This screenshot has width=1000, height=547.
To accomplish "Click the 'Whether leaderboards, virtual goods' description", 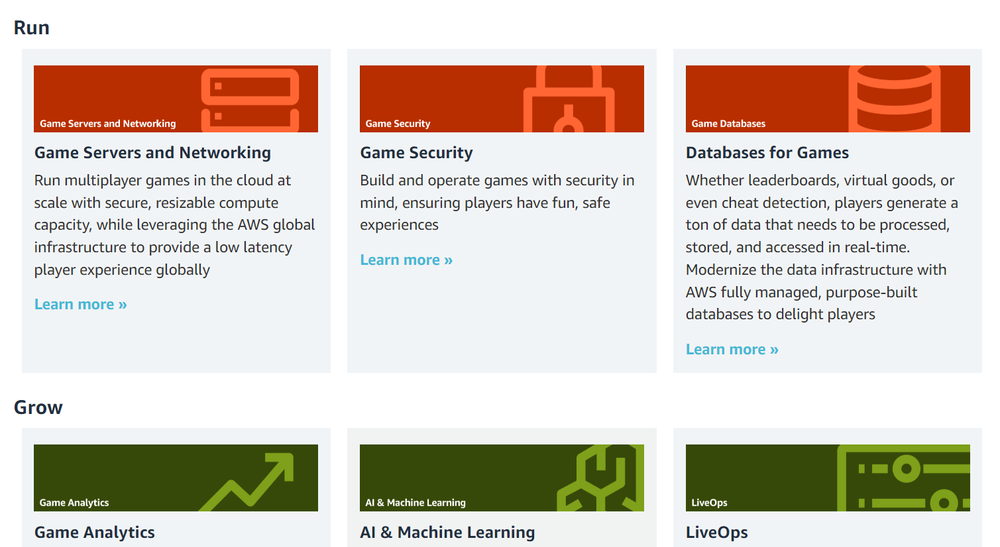I will click(822, 247).
